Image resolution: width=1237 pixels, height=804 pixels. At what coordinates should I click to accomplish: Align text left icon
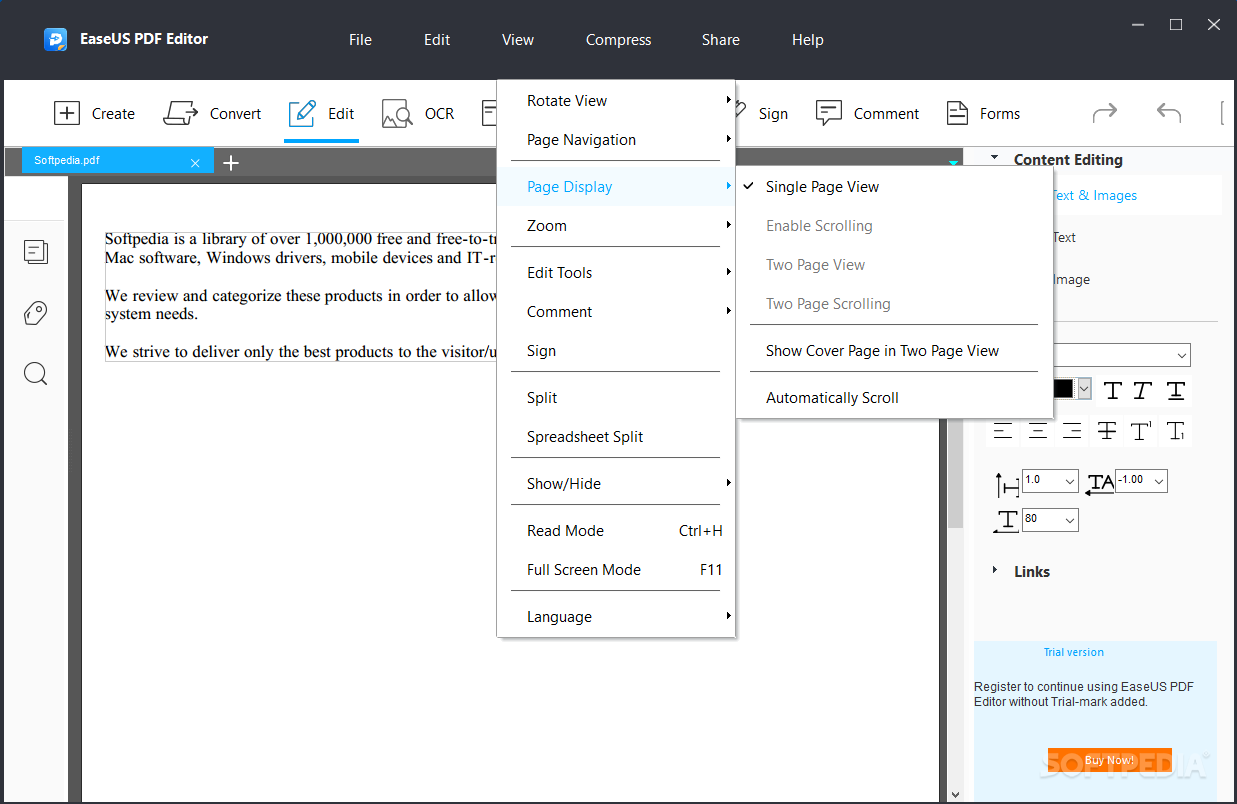1003,431
